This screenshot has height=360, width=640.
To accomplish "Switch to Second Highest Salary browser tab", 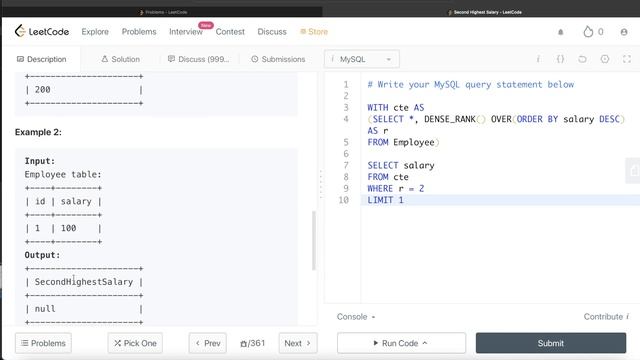I will 485,12.
